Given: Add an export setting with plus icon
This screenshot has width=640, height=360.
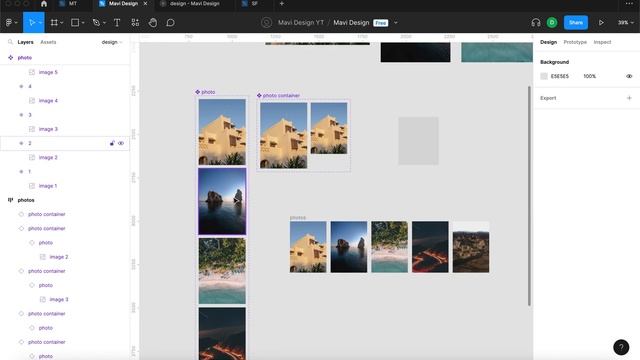Looking at the screenshot, I should 629,98.
